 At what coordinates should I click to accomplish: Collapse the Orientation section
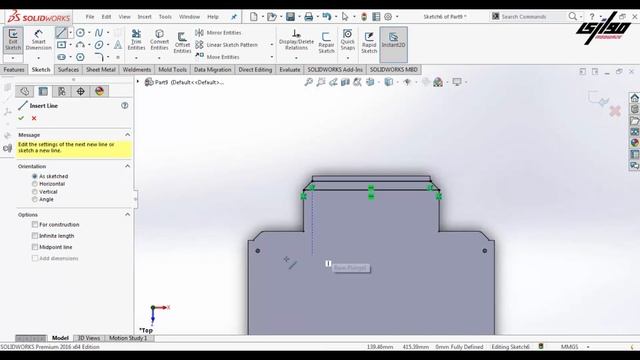click(128, 166)
